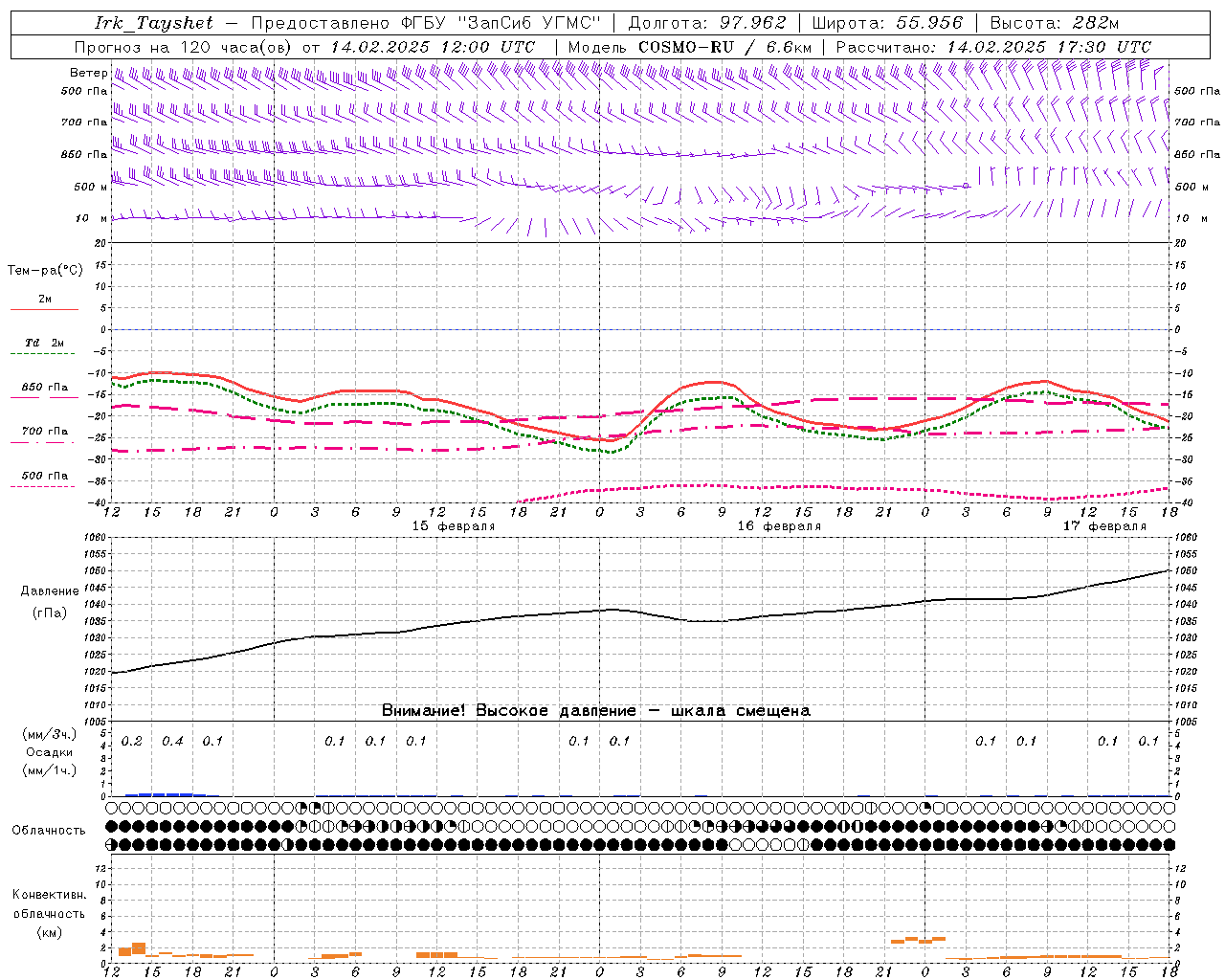This screenshot has height=980, width=1225.
Task: Click the Irk_Tayshet station title
Action: tap(153, 23)
